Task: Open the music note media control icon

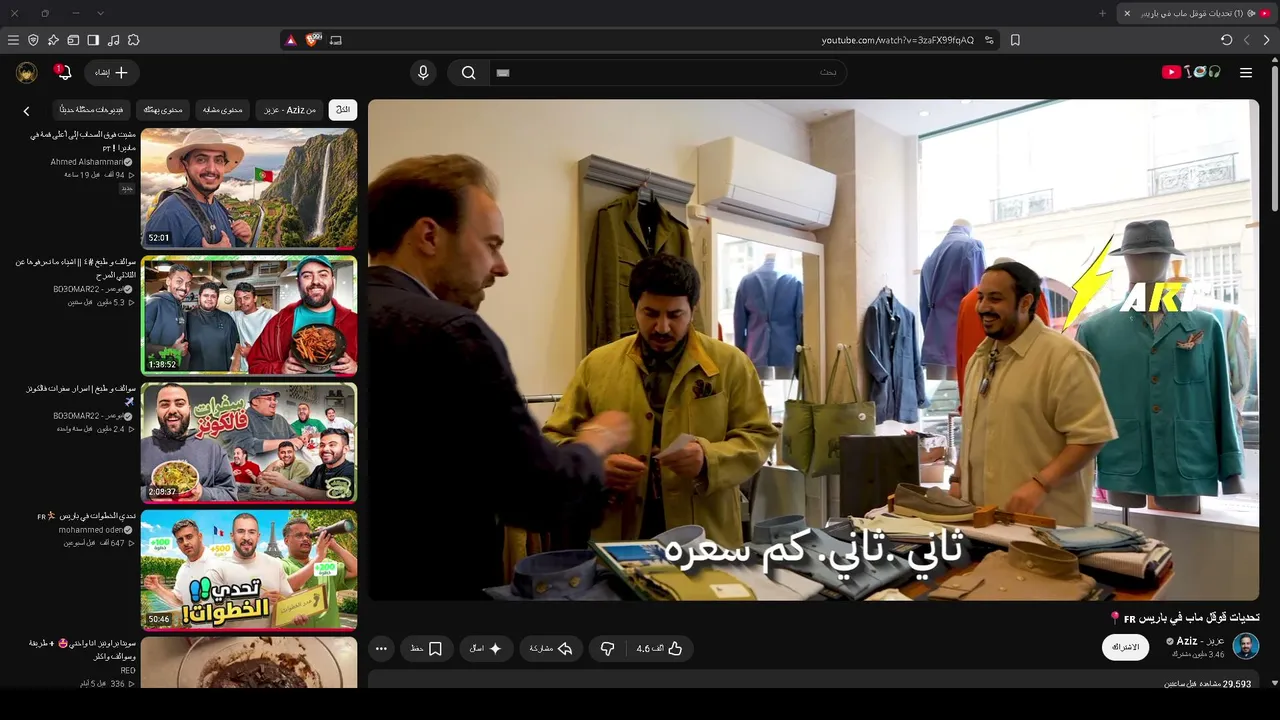Action: tap(113, 40)
